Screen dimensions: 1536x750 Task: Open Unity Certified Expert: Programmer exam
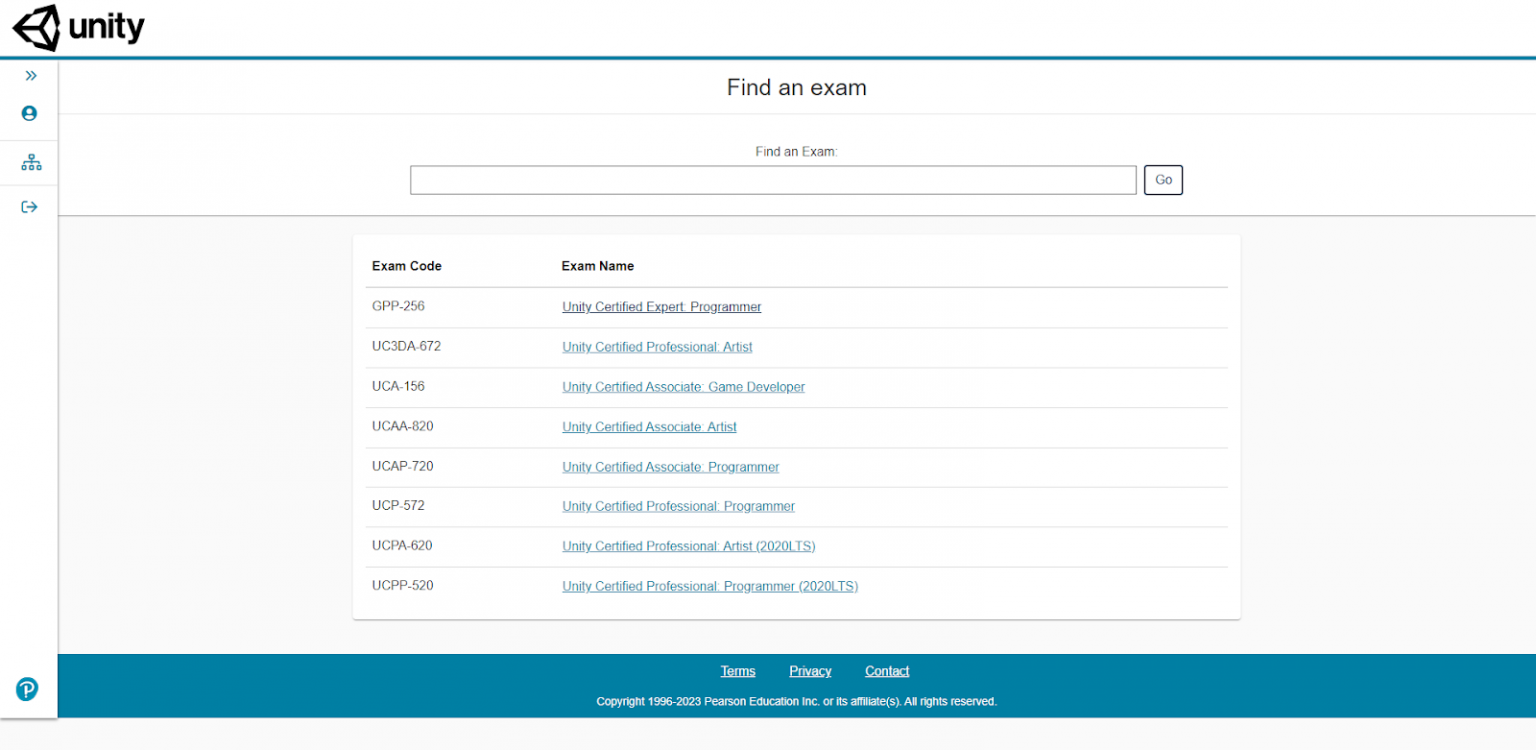coord(661,307)
